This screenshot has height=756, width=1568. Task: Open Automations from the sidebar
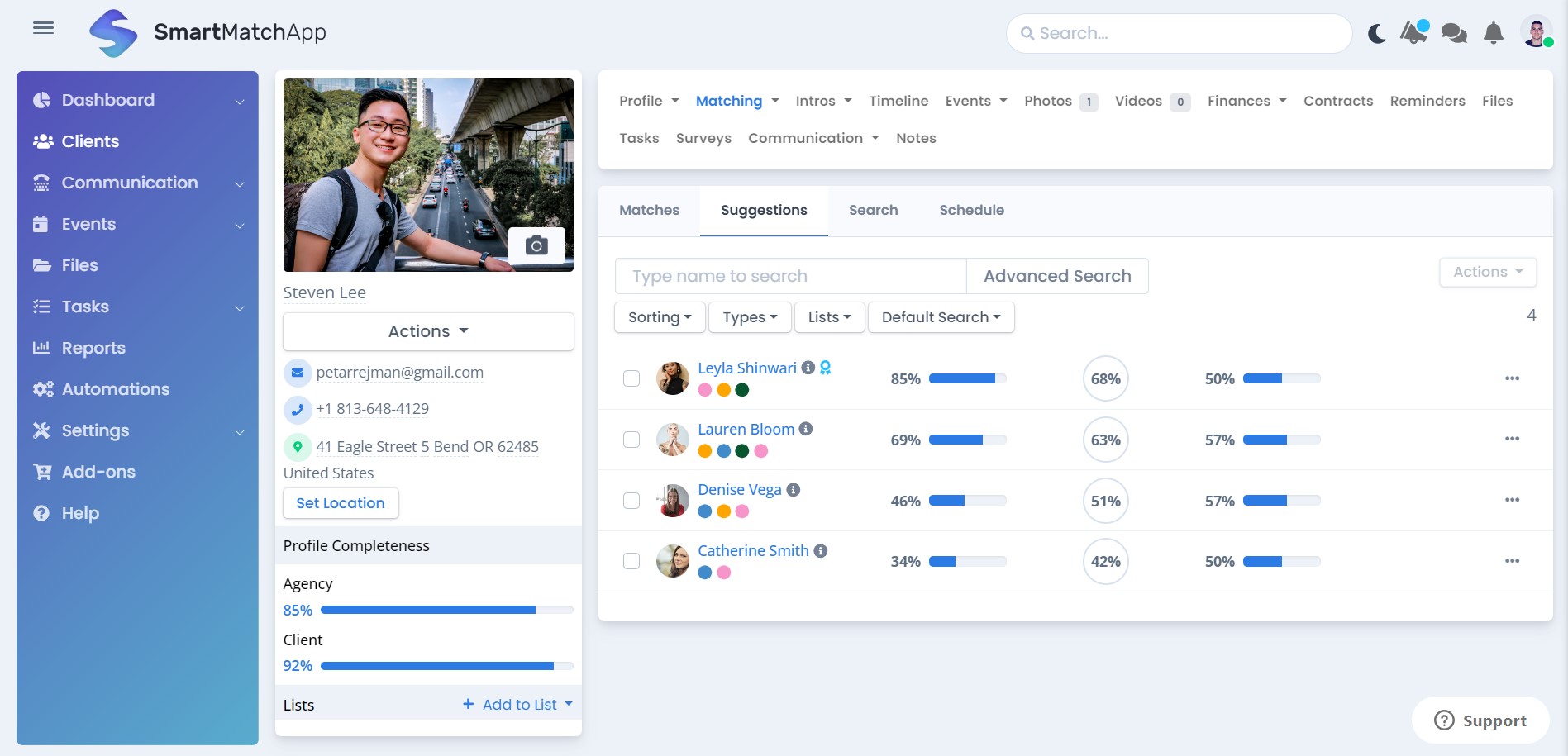(x=115, y=388)
